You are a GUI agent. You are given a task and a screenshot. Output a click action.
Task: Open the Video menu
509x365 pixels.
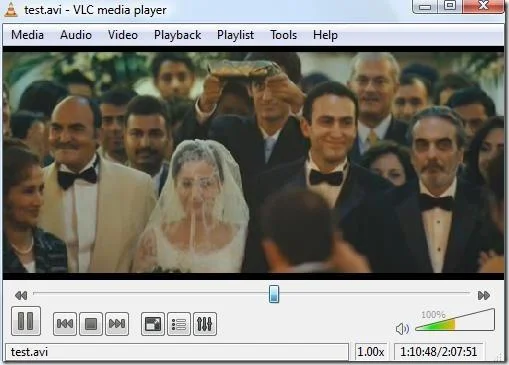pos(123,35)
